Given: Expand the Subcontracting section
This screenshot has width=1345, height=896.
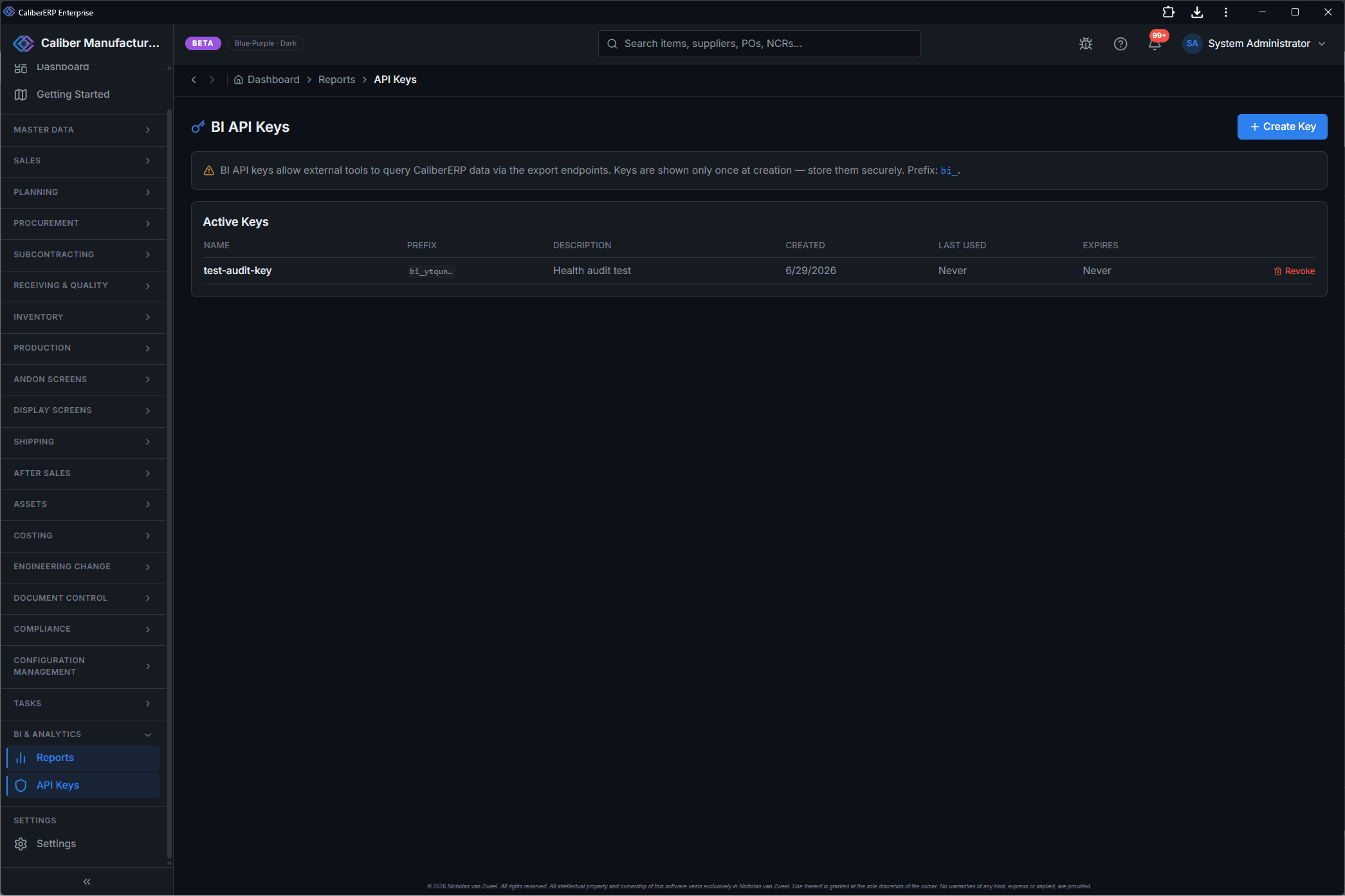Looking at the screenshot, I should pos(84,255).
